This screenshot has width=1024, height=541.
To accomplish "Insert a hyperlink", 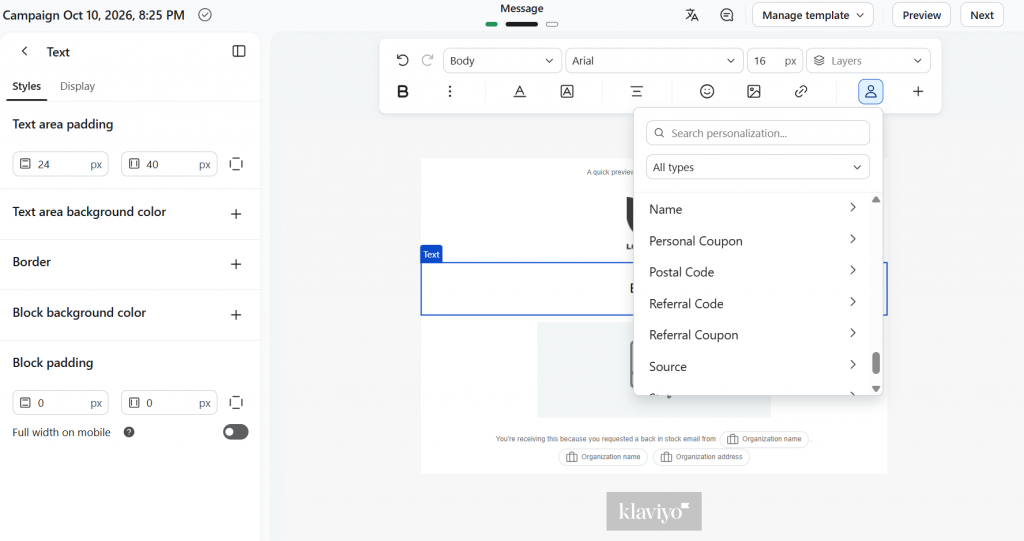I will [801, 91].
